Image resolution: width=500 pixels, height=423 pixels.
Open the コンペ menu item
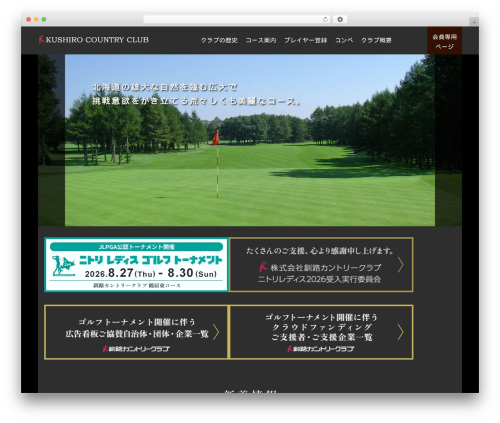[x=344, y=40]
